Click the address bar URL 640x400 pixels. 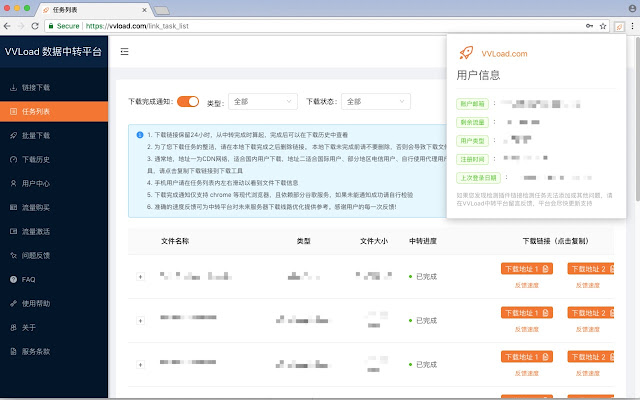pyautogui.click(x=137, y=26)
